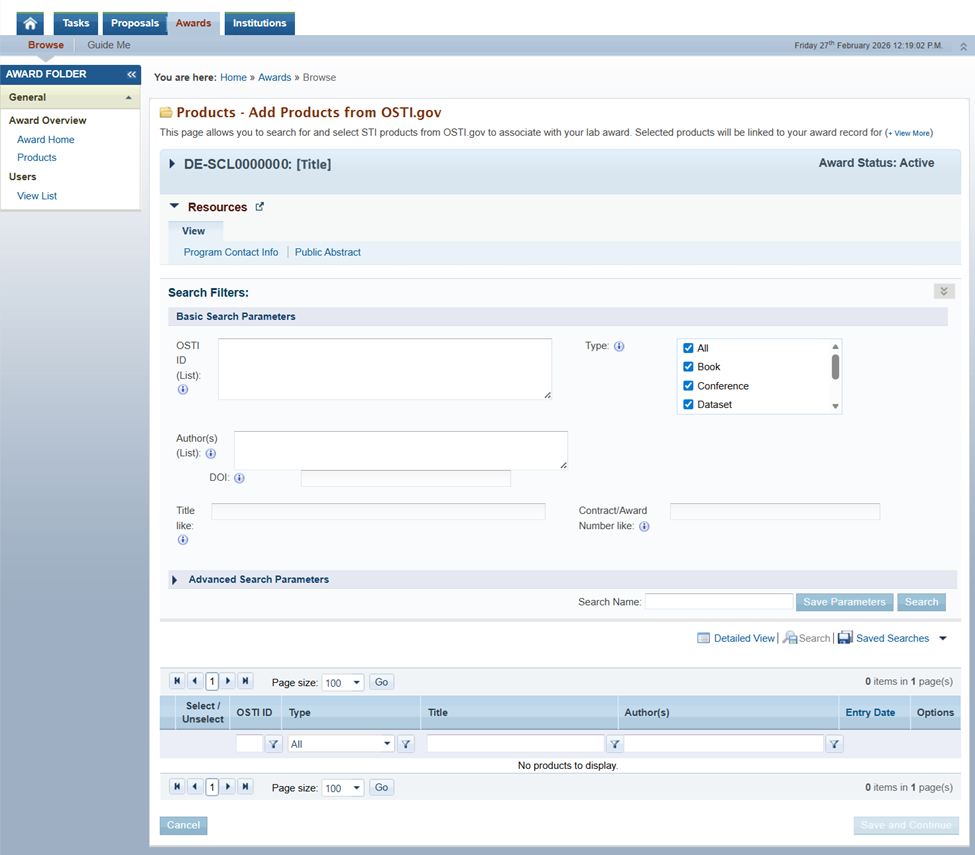The width and height of the screenshot is (975, 855).
Task: Collapse search filters with double-chevron icon
Action: click(943, 291)
